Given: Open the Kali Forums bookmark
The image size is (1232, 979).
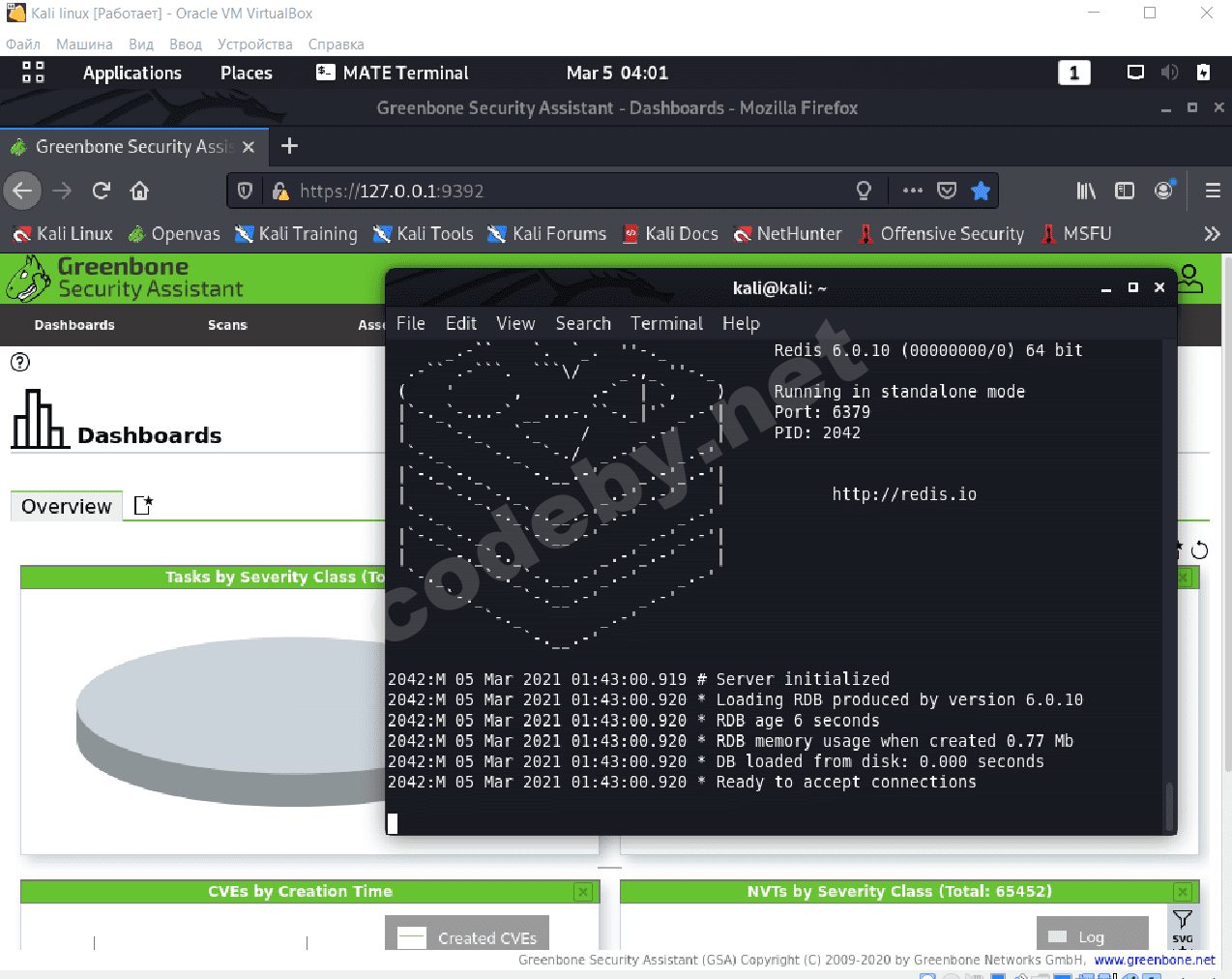Looking at the screenshot, I should coord(546,234).
